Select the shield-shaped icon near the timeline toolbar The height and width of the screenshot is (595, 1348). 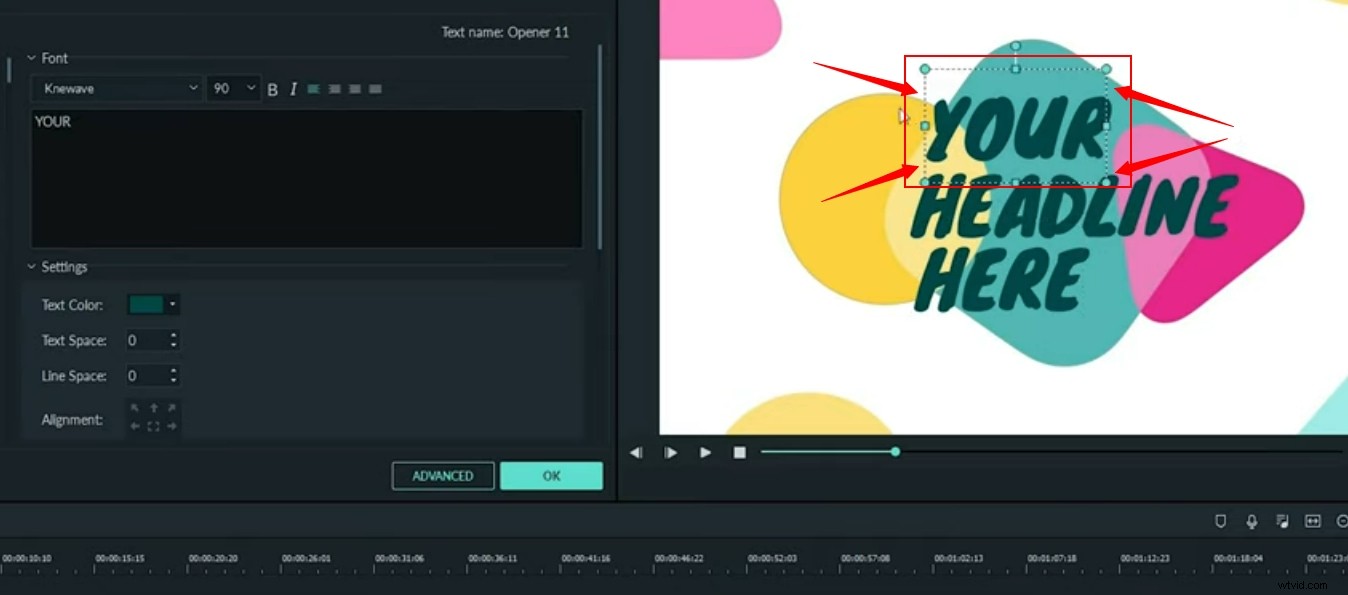1220,521
